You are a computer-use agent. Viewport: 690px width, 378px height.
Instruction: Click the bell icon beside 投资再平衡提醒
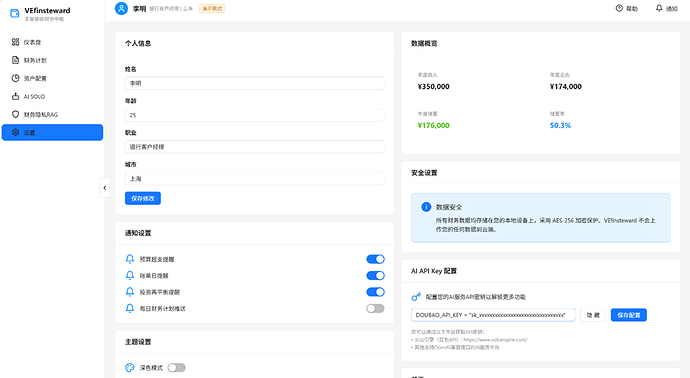130,292
